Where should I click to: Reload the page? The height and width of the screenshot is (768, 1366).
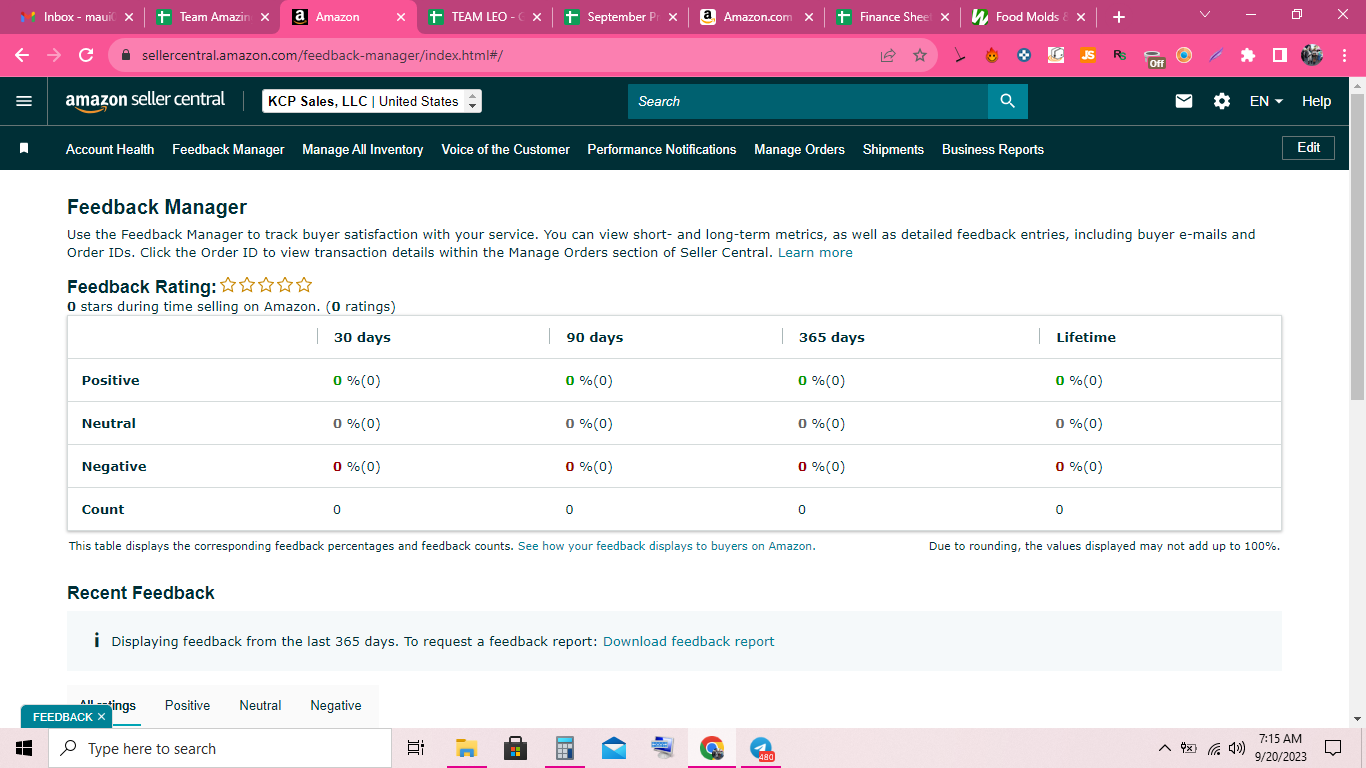click(86, 55)
